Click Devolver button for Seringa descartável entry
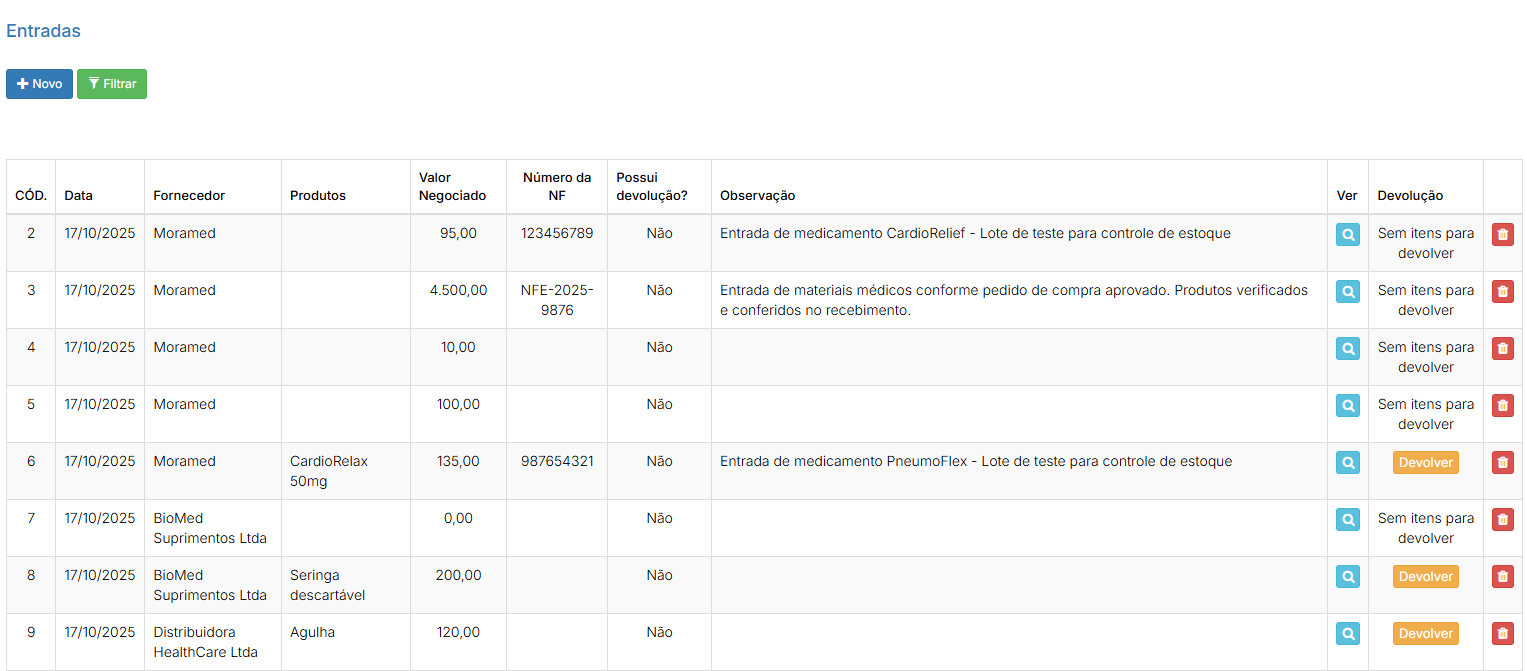This screenshot has height=671, width=1527. coord(1425,577)
